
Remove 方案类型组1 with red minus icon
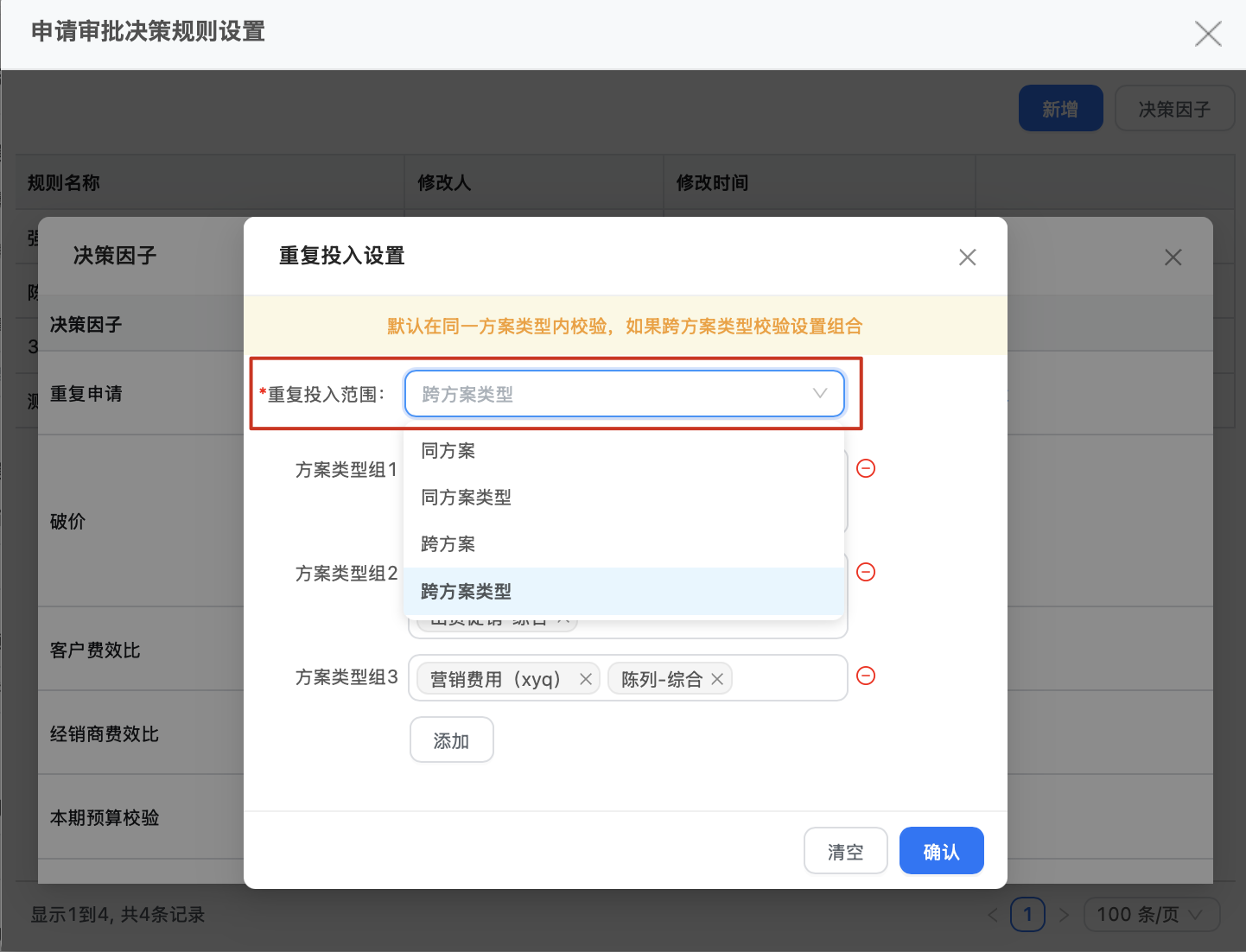pyautogui.click(x=866, y=468)
